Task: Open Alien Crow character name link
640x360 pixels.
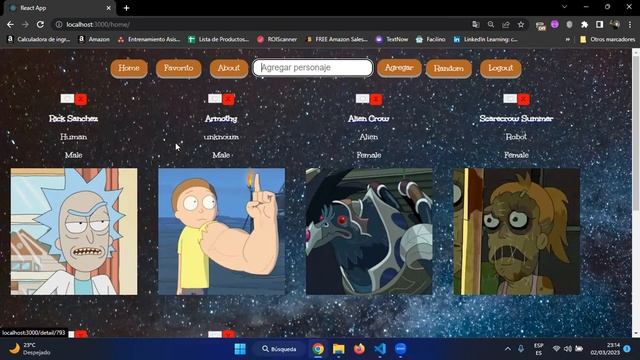Action: [x=369, y=118]
